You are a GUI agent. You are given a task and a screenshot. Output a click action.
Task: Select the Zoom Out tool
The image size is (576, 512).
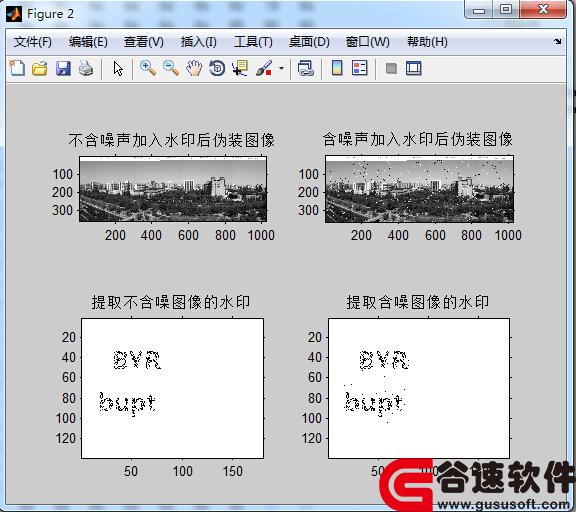(x=171, y=68)
